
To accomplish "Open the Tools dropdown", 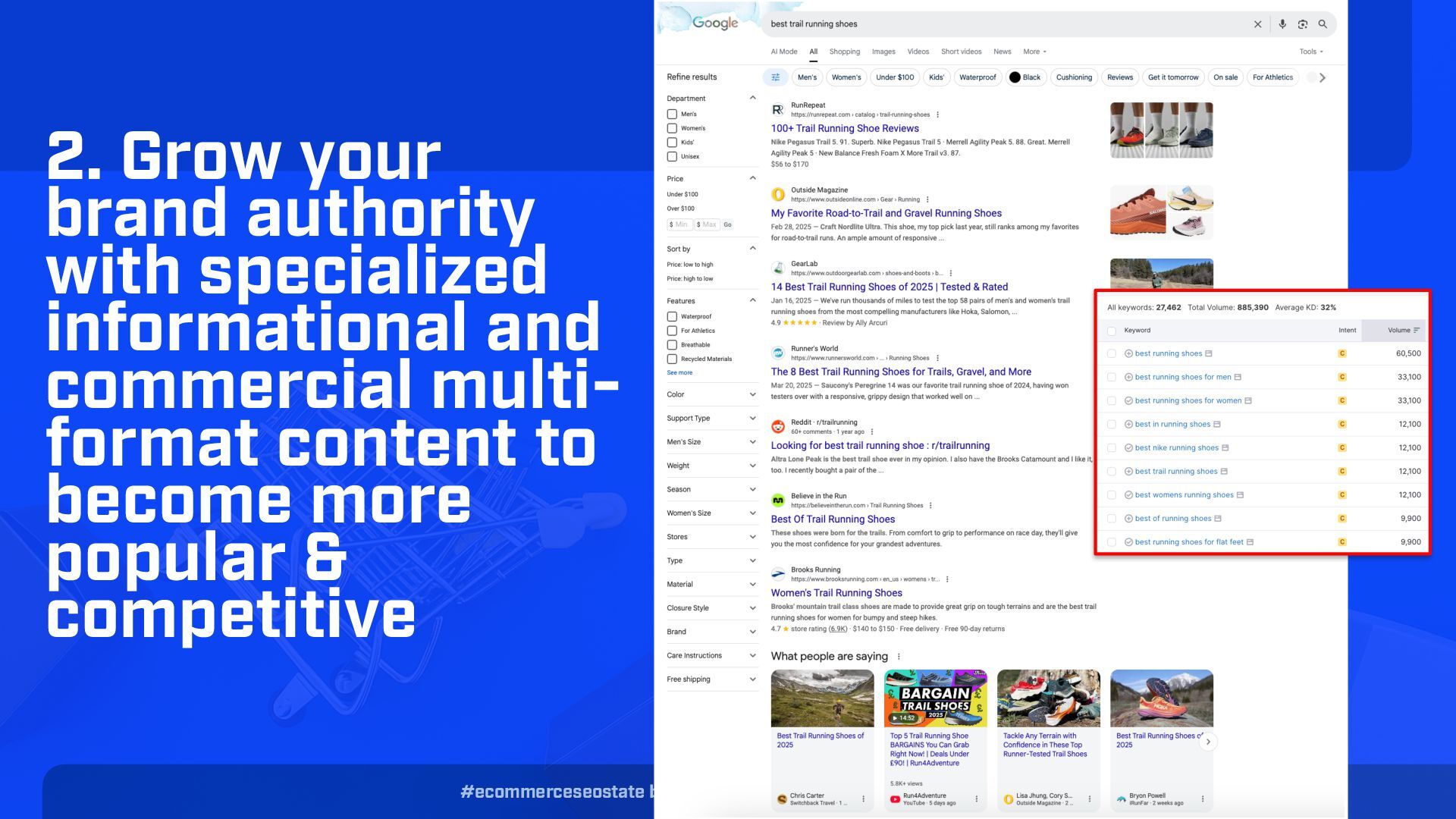I will [1310, 52].
